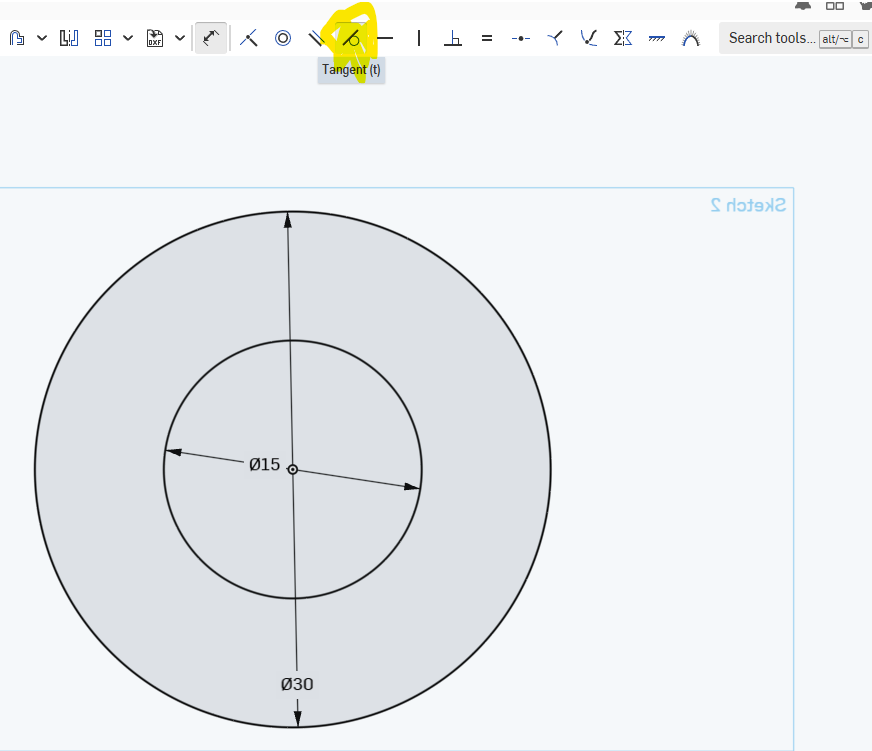Pick the Perpendicular constraint icon
The width and height of the screenshot is (872, 751).
coord(453,39)
